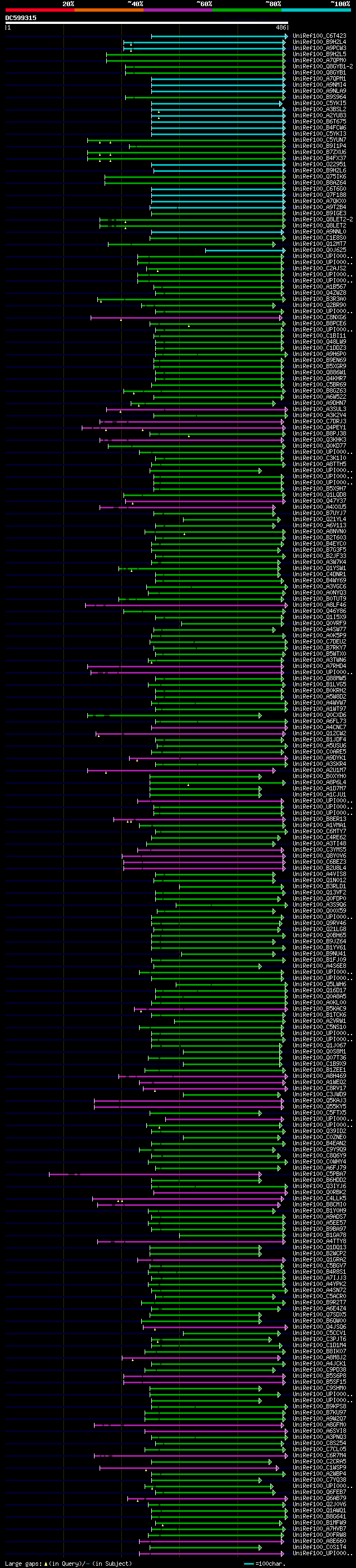Image resolution: width=356 pixels, height=1568 pixels.
Task: Click the cyan ~100% identity legend bar
Action: [x=316, y=10]
